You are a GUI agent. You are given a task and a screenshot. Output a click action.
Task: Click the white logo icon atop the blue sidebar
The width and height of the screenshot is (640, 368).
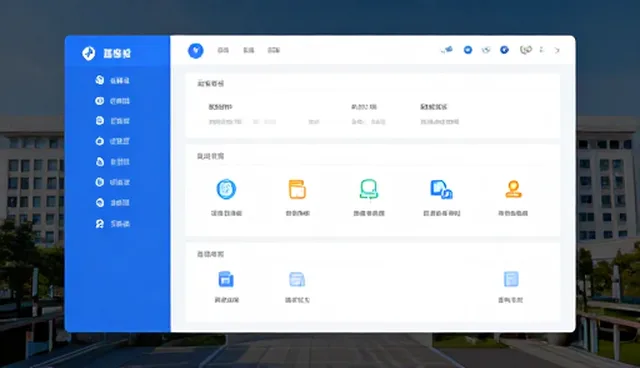(x=89, y=53)
